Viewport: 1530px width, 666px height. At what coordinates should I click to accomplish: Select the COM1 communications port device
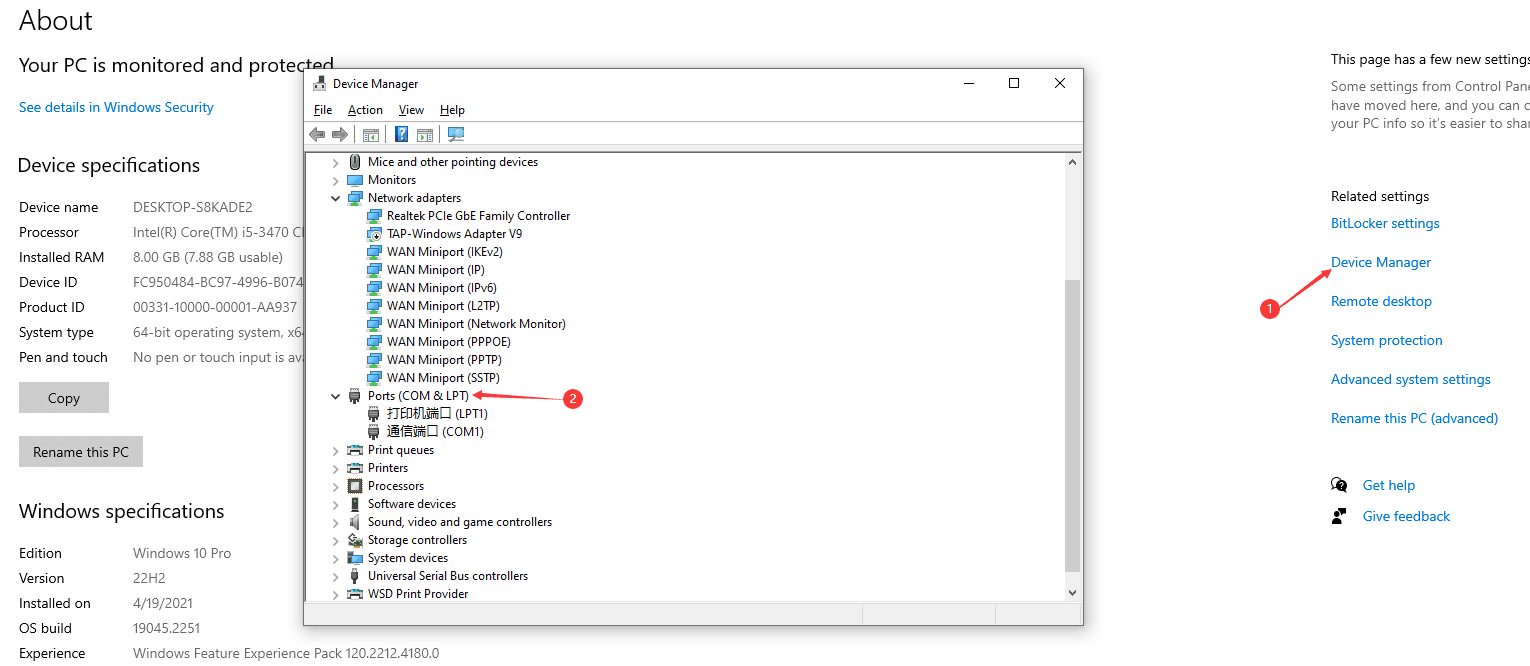coord(435,432)
